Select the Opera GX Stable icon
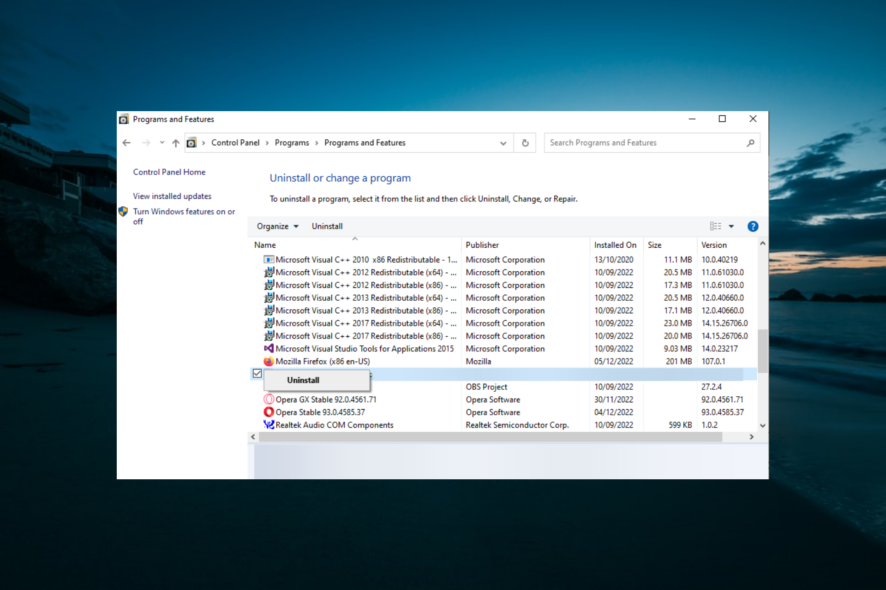886x590 pixels. (x=268, y=400)
